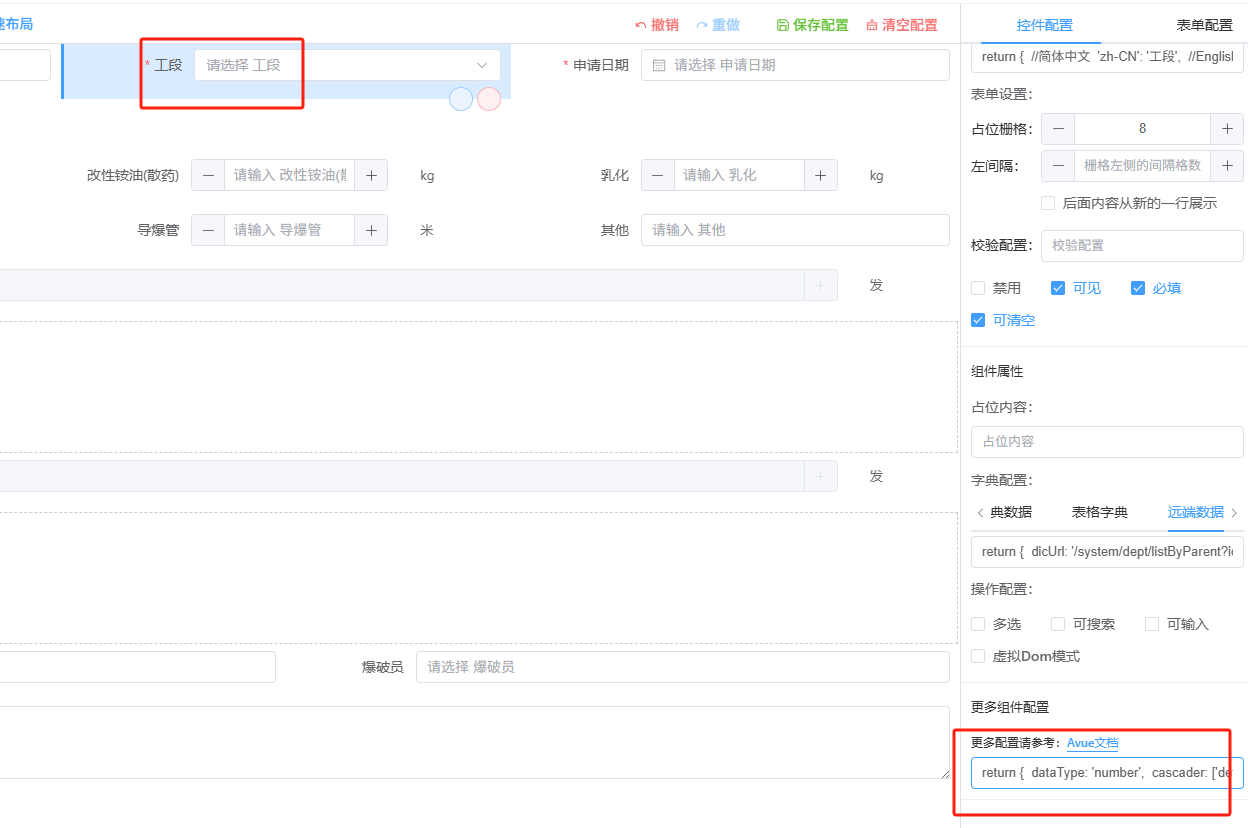The height and width of the screenshot is (828, 1248).
Task: Click the 占位内容 input field
Action: click(1107, 441)
